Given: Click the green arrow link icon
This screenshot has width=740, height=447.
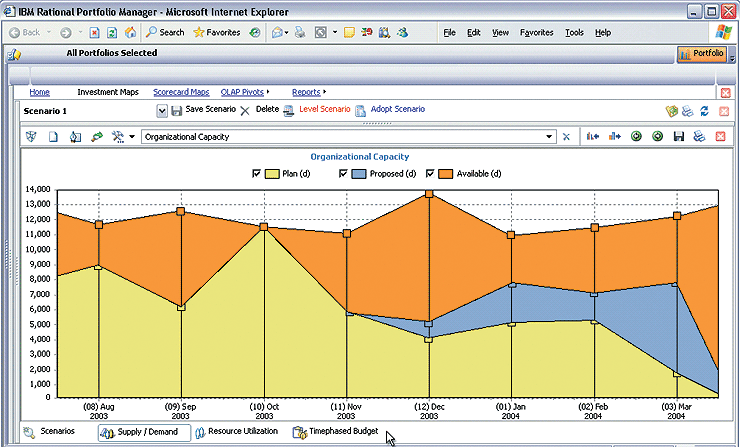Looking at the screenshot, I should pos(97,137).
